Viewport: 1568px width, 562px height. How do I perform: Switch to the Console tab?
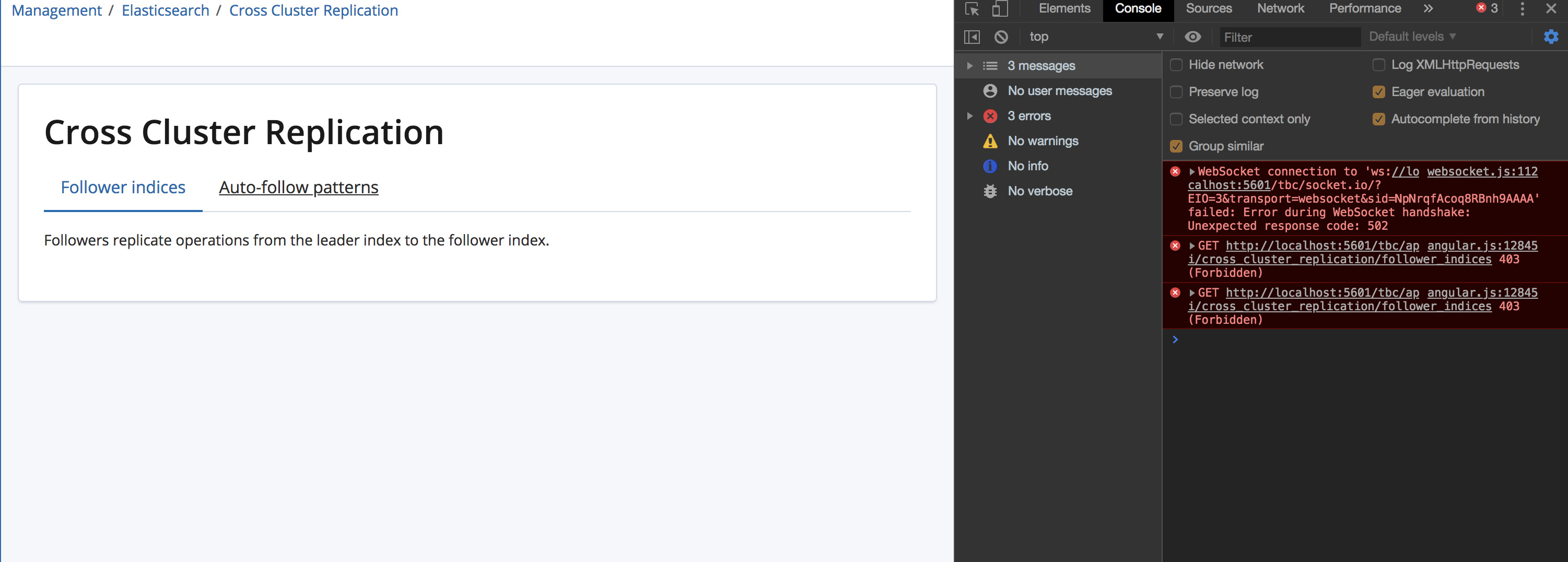[1138, 8]
